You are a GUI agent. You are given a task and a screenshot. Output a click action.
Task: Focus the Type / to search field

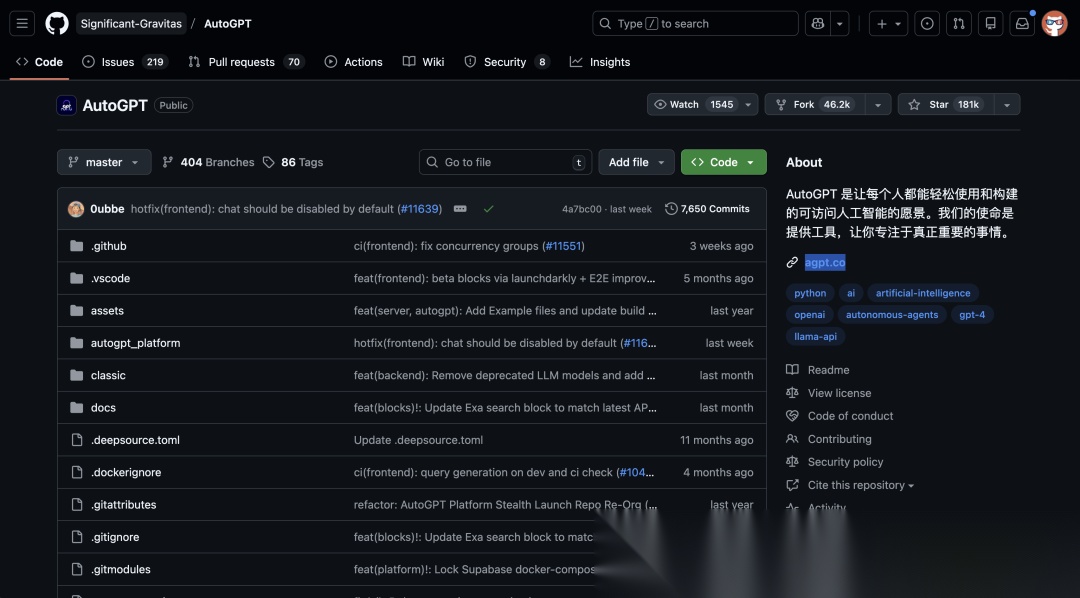point(695,23)
